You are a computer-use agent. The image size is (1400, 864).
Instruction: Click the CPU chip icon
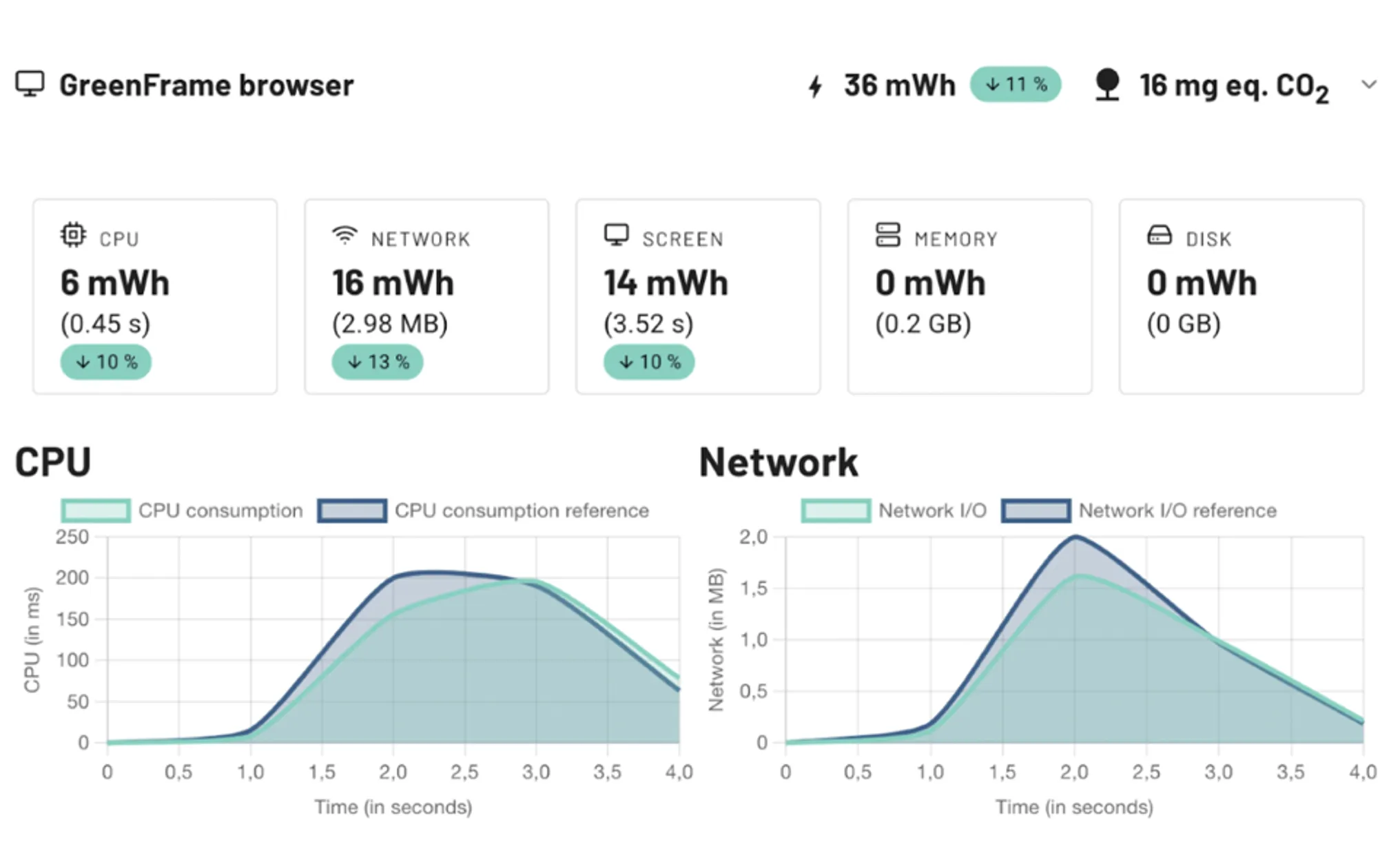(73, 235)
